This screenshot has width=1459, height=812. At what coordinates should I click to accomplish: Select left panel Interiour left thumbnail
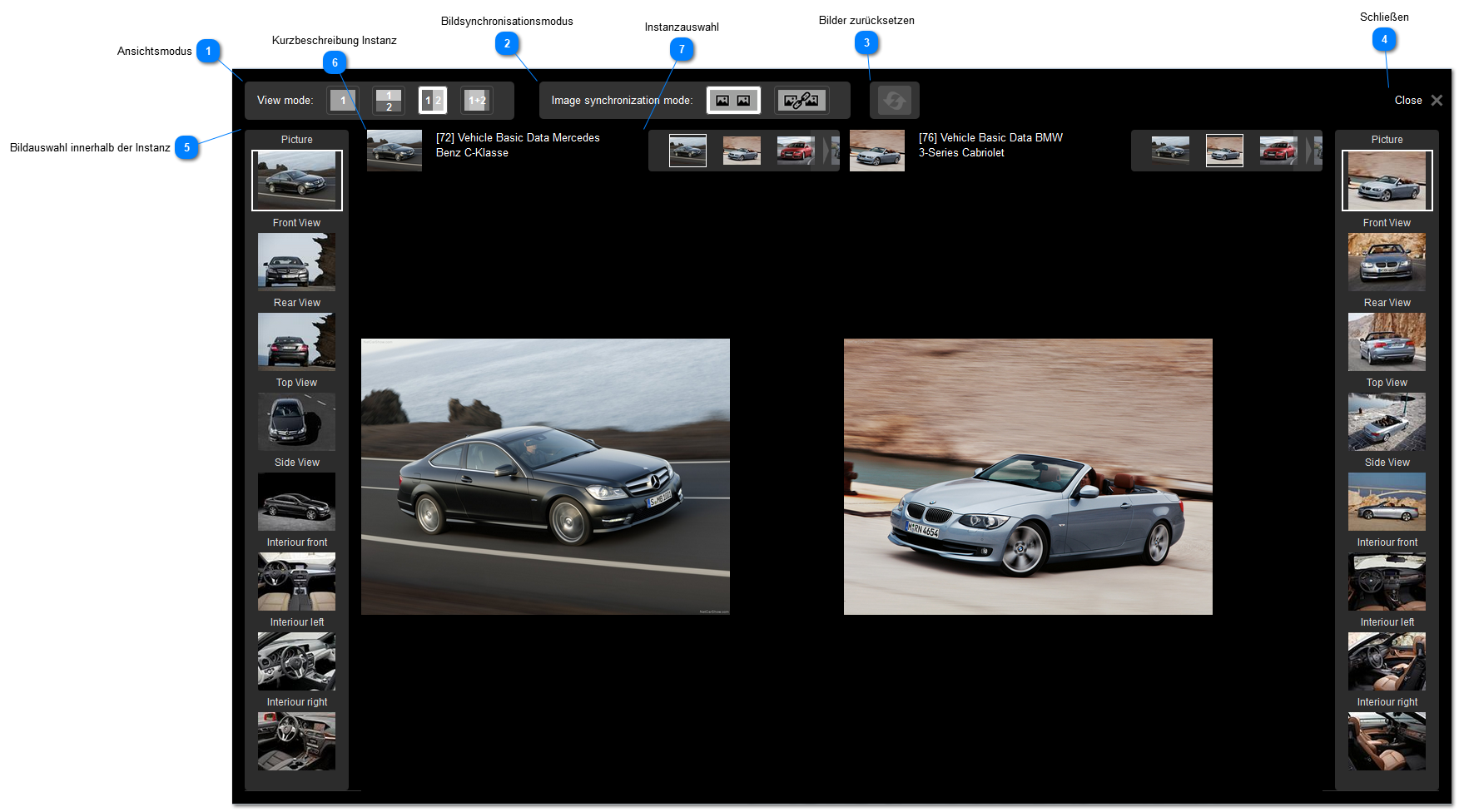click(x=297, y=661)
